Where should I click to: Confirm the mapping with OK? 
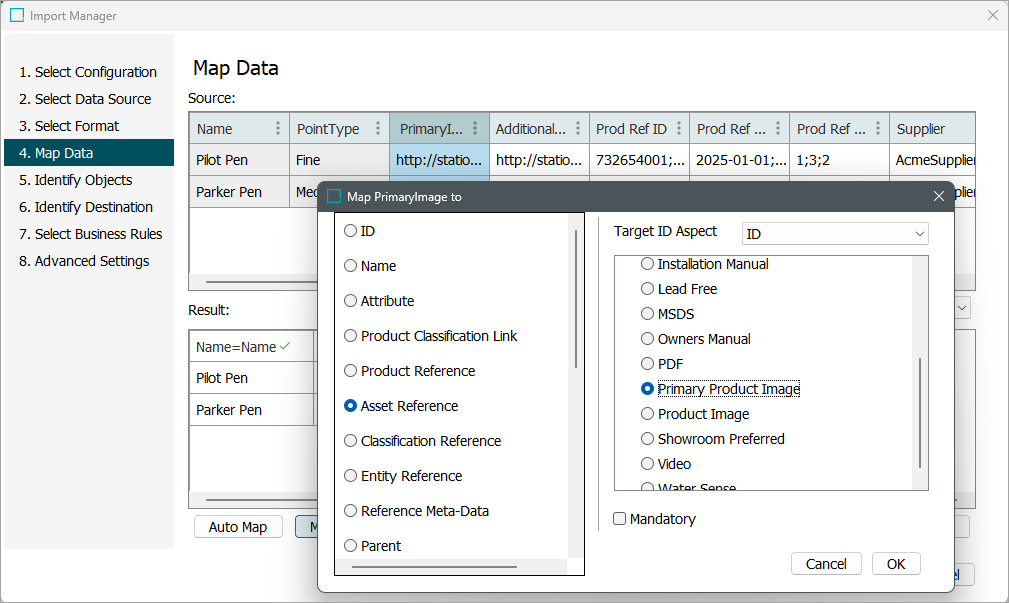896,564
